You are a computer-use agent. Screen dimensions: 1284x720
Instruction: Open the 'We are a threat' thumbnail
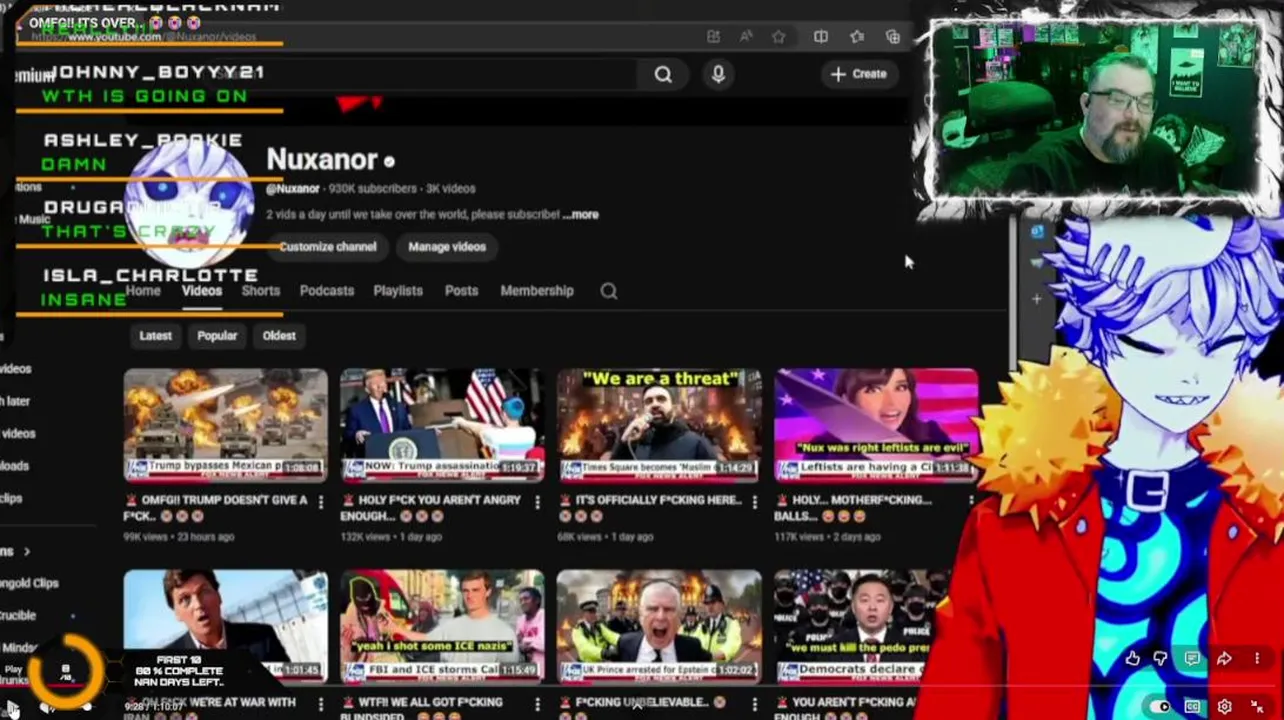(659, 425)
